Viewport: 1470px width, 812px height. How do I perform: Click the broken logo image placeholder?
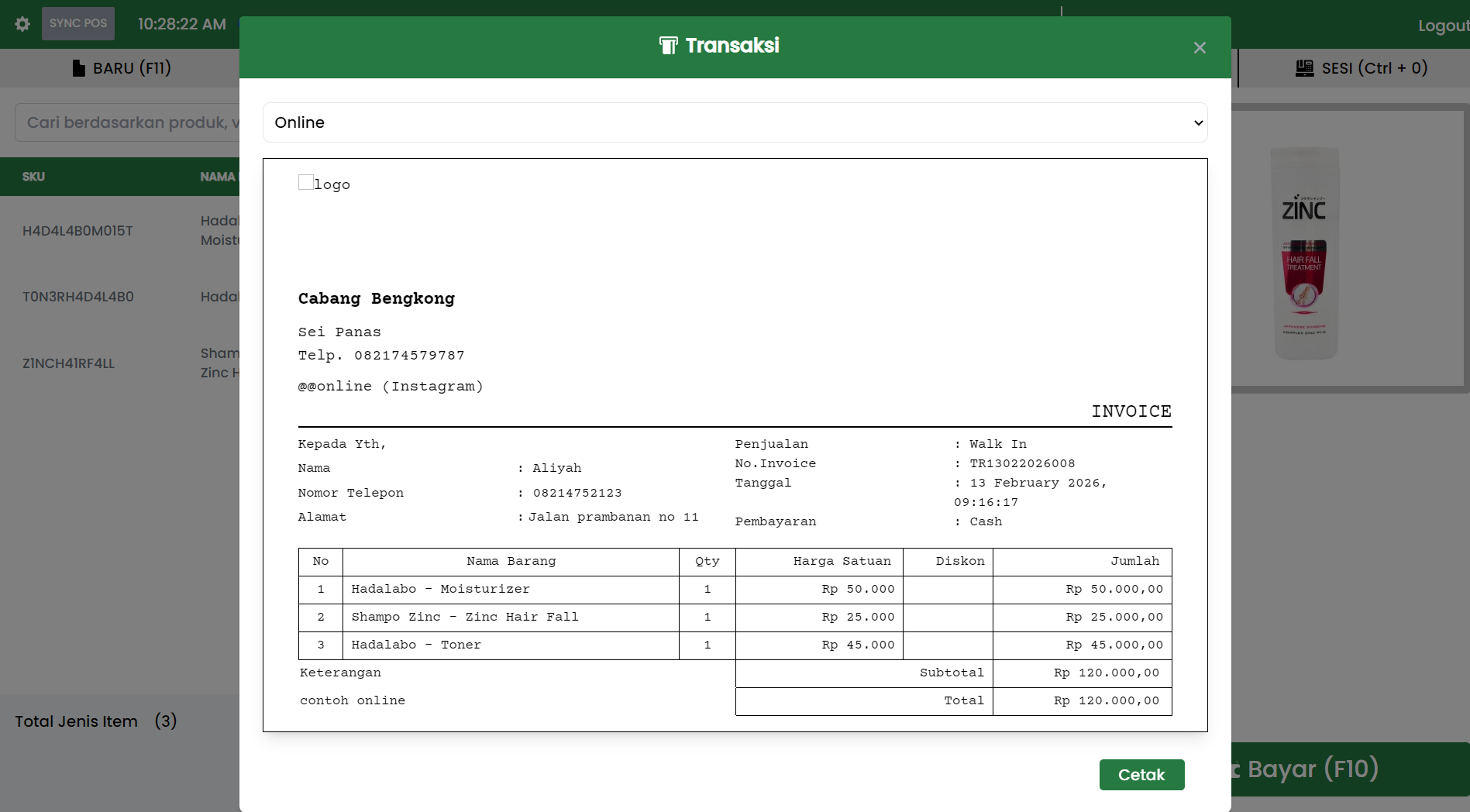pos(306,183)
